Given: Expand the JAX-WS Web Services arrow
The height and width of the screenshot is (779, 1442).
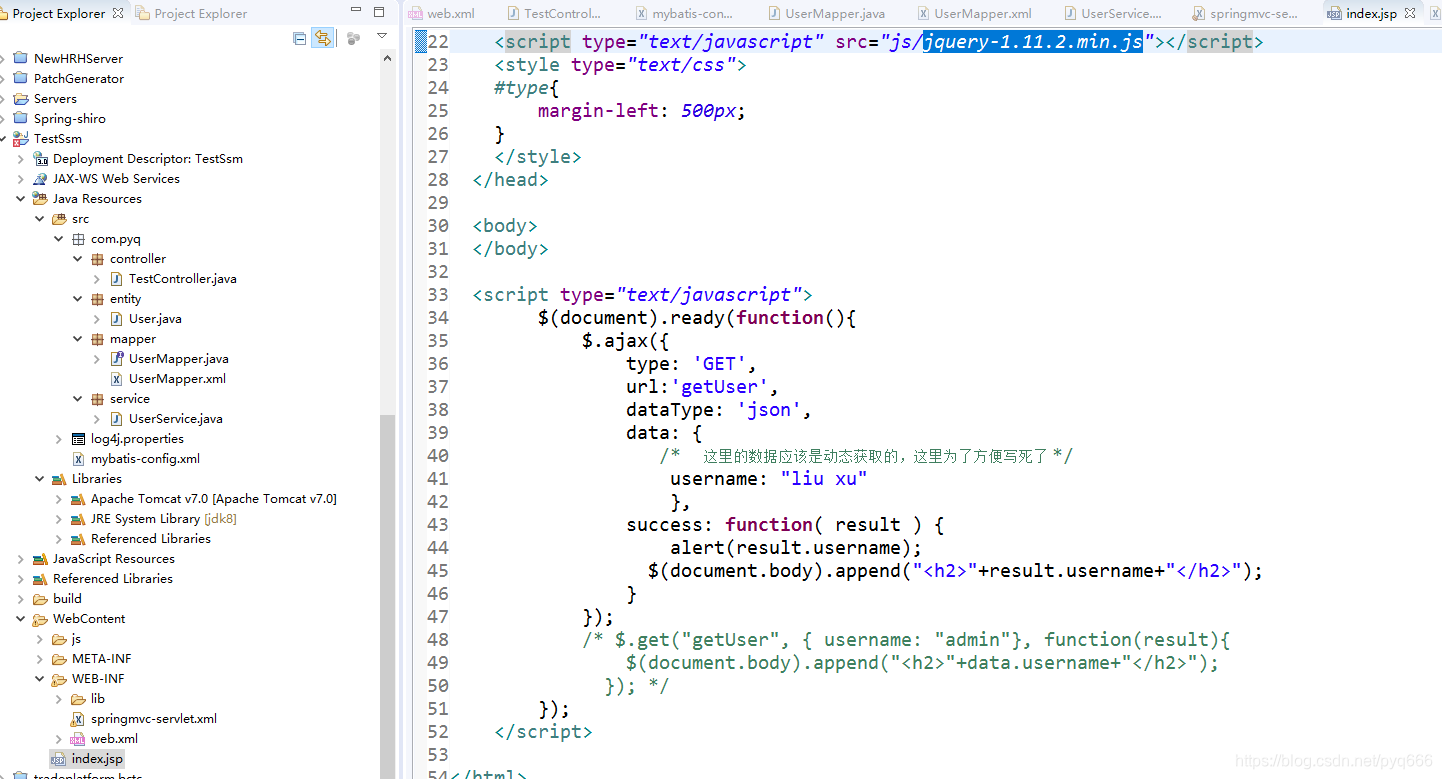Looking at the screenshot, I should pos(21,179).
